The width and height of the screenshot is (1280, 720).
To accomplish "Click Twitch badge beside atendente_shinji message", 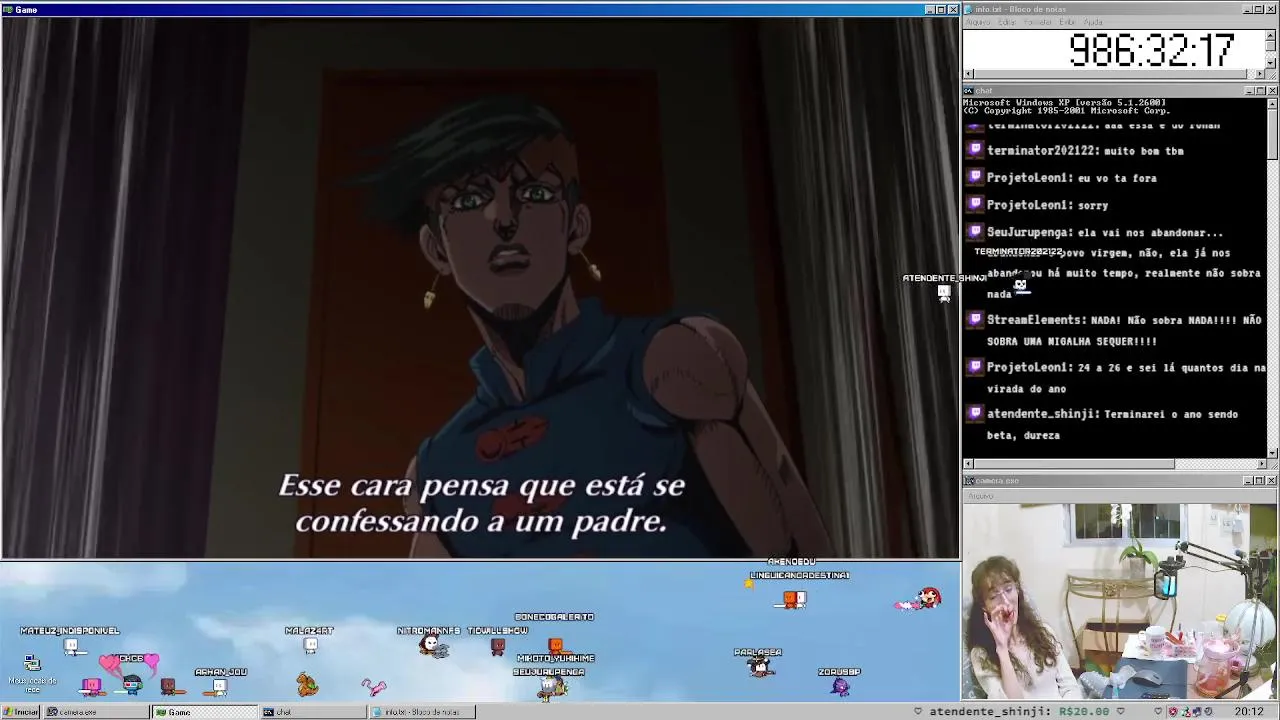I will coord(976,412).
